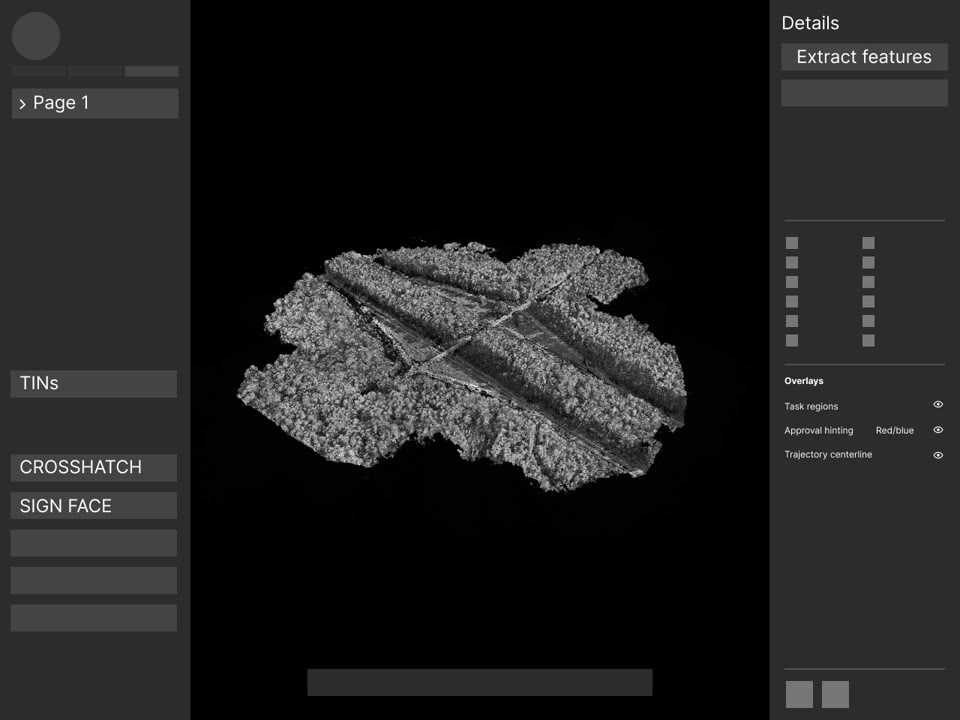The height and width of the screenshot is (720, 960).
Task: Select the CROSSHATCH item
Action: click(94, 468)
